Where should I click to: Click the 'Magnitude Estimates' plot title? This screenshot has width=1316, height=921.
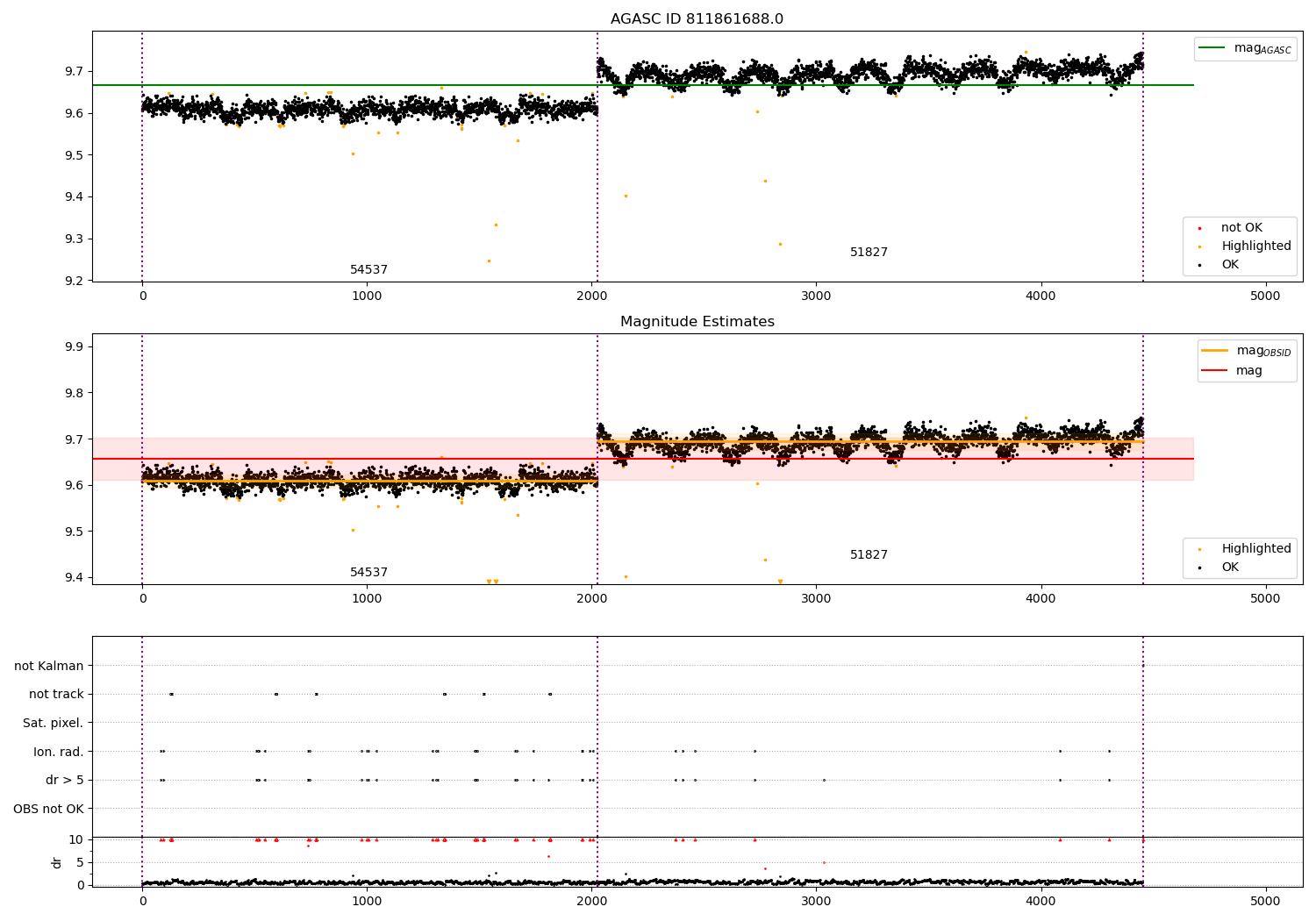pyautogui.click(x=697, y=322)
